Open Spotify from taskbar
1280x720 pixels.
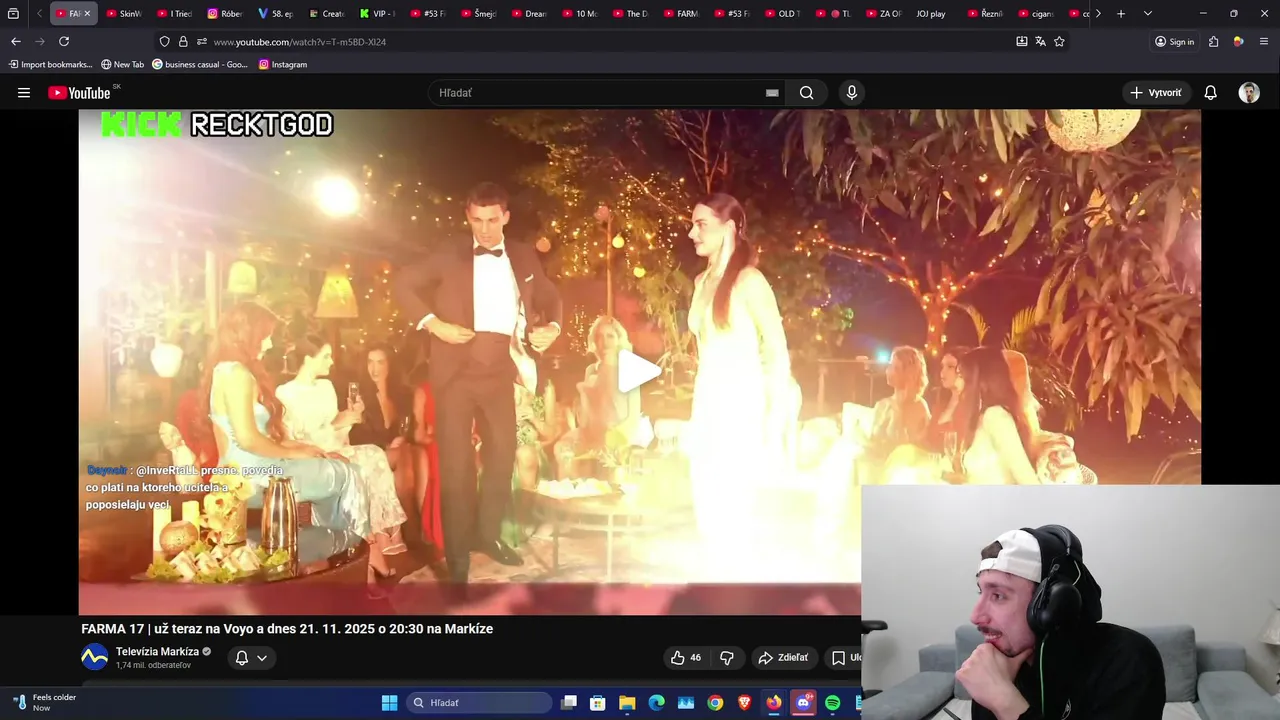tap(833, 703)
